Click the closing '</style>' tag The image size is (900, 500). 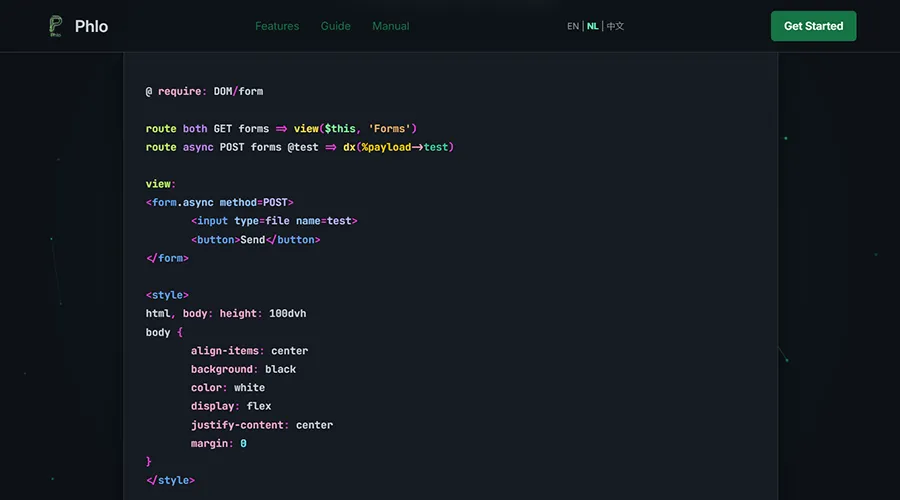170,480
